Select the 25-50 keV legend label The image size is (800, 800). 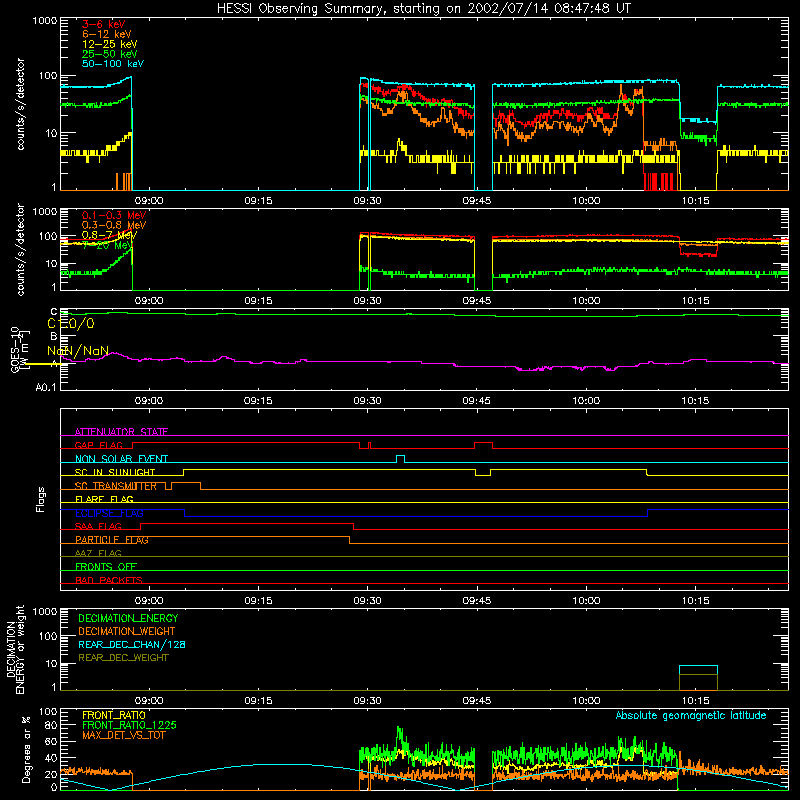[x=109, y=54]
